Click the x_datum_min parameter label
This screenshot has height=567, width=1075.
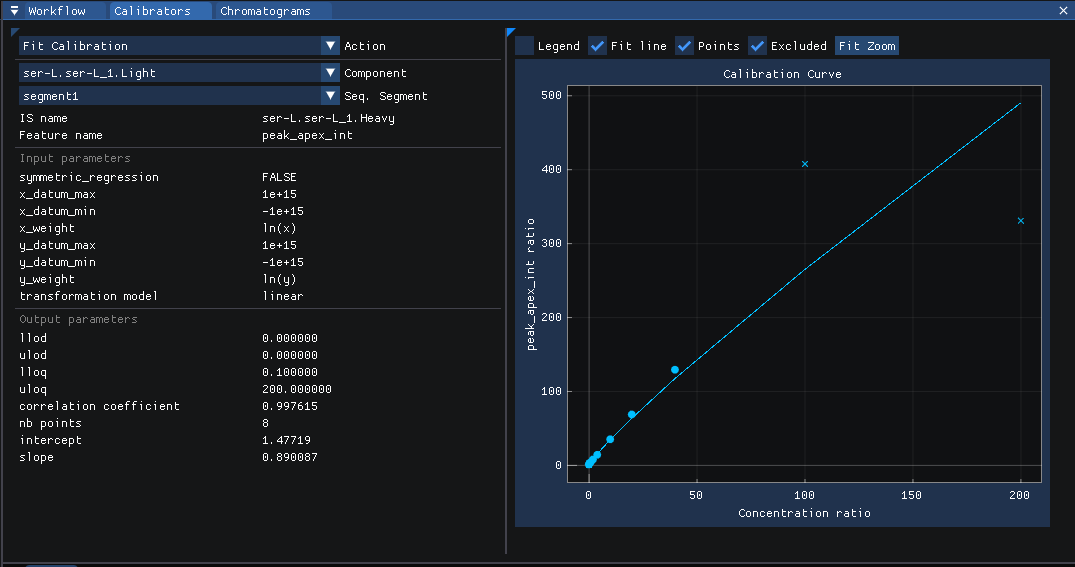(x=58, y=211)
